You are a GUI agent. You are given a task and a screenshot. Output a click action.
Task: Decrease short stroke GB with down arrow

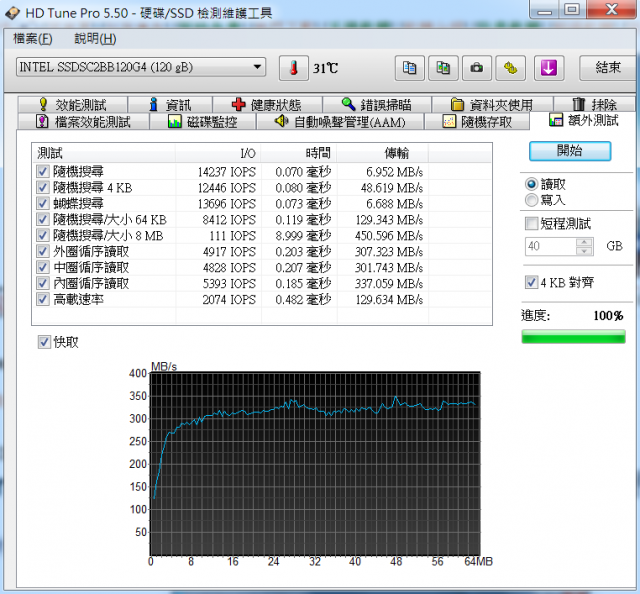pos(584,251)
